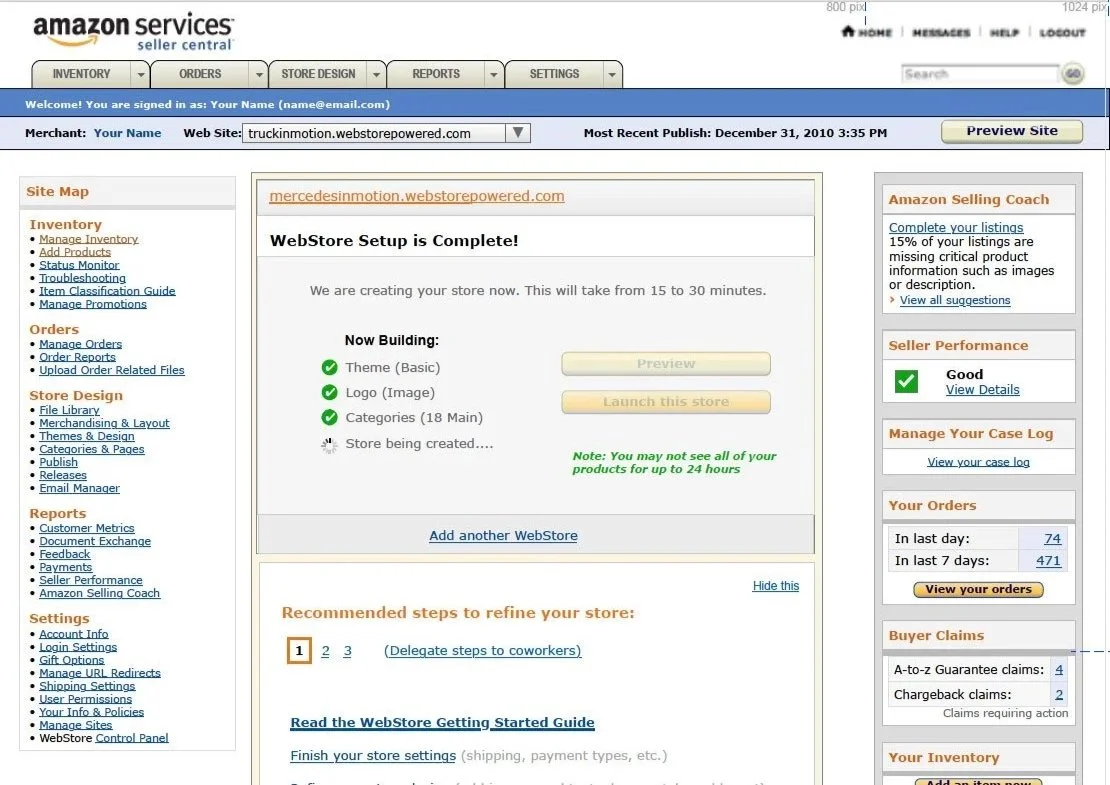The width and height of the screenshot is (1110, 785).
Task: Open the Store Design tab dropdown arrow
Action: point(377,74)
